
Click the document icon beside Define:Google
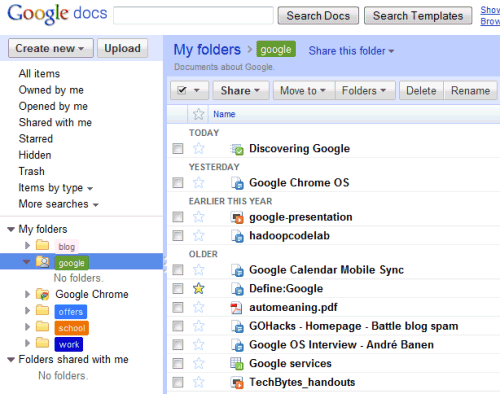tap(237, 289)
